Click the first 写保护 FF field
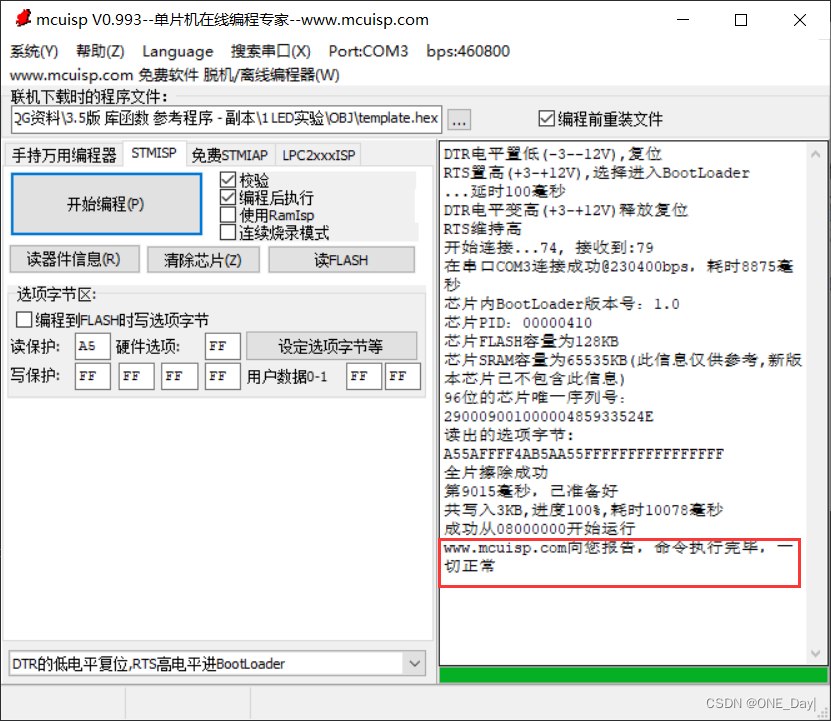The height and width of the screenshot is (721, 831). pyautogui.click(x=92, y=376)
